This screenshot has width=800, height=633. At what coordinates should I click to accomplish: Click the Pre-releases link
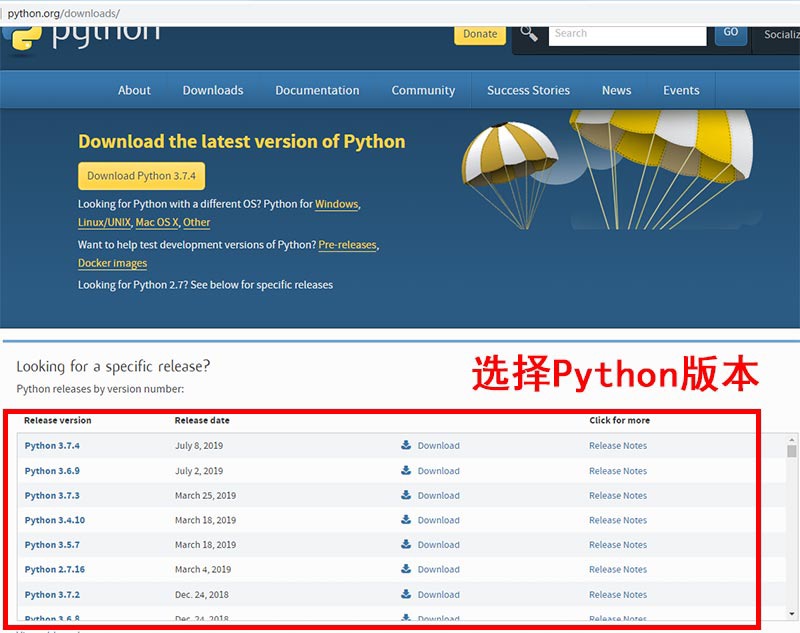coord(347,244)
